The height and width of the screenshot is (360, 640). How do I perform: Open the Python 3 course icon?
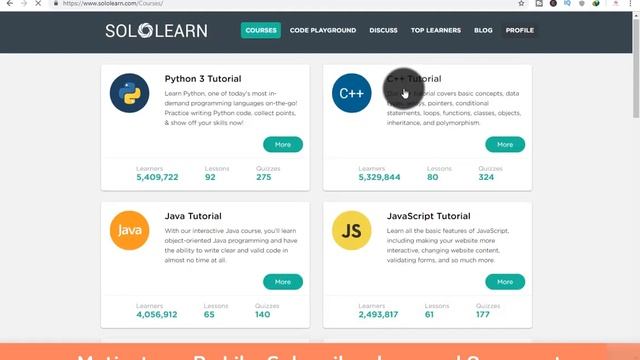129,93
